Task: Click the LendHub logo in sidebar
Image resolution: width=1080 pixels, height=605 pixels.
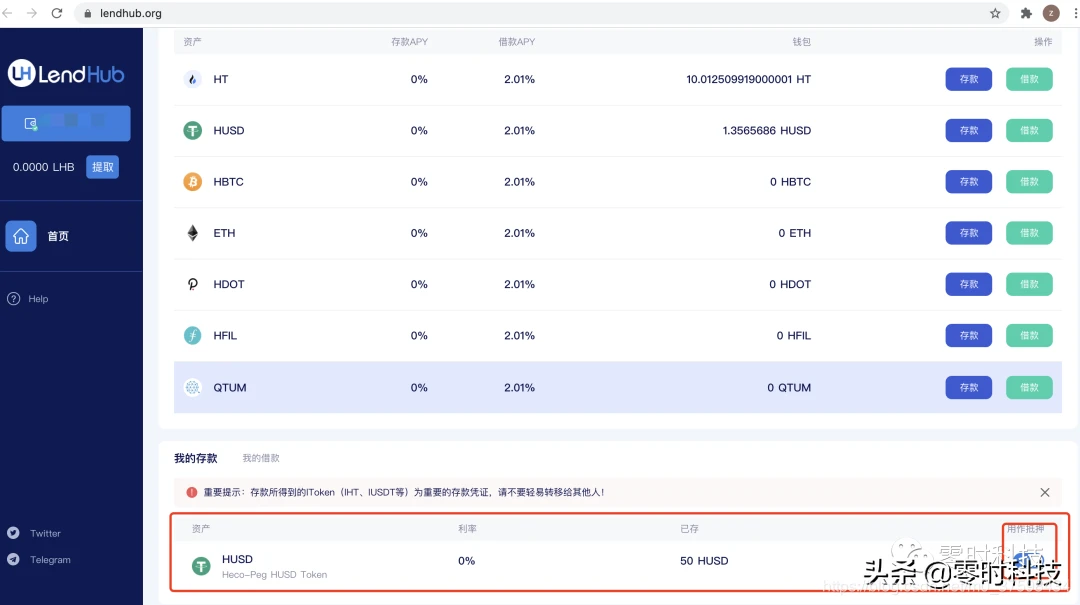Action: coord(66,73)
